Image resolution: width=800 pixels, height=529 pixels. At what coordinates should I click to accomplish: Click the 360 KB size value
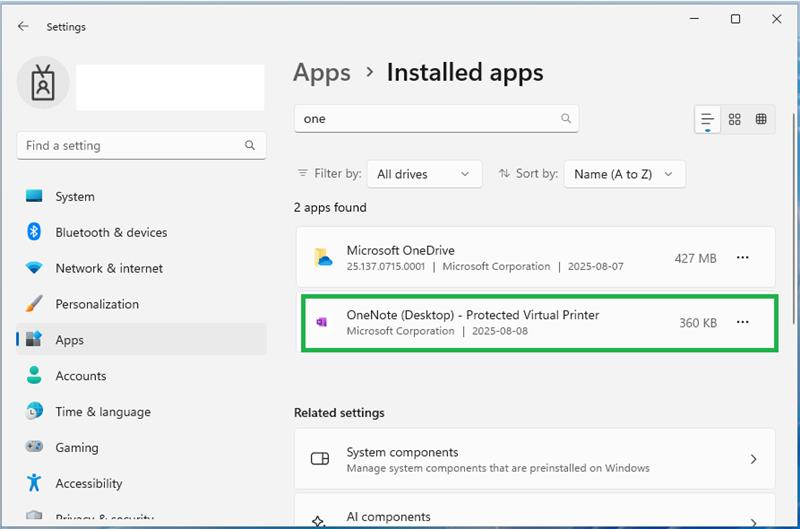(x=697, y=322)
